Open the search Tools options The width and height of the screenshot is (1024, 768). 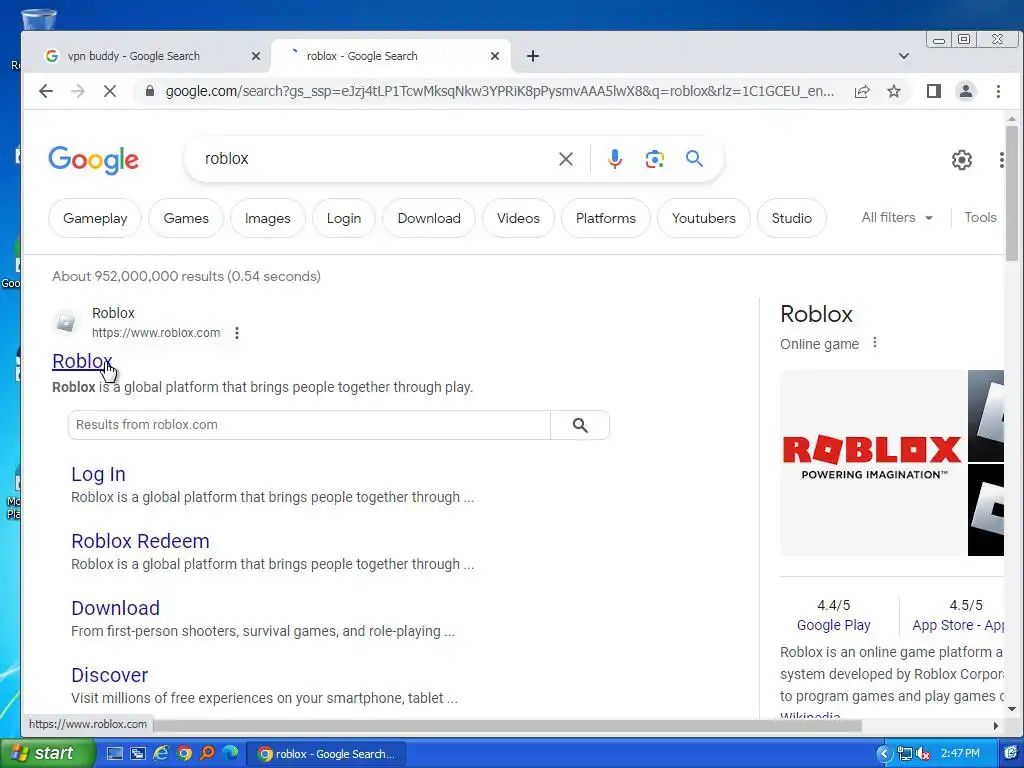point(980,217)
